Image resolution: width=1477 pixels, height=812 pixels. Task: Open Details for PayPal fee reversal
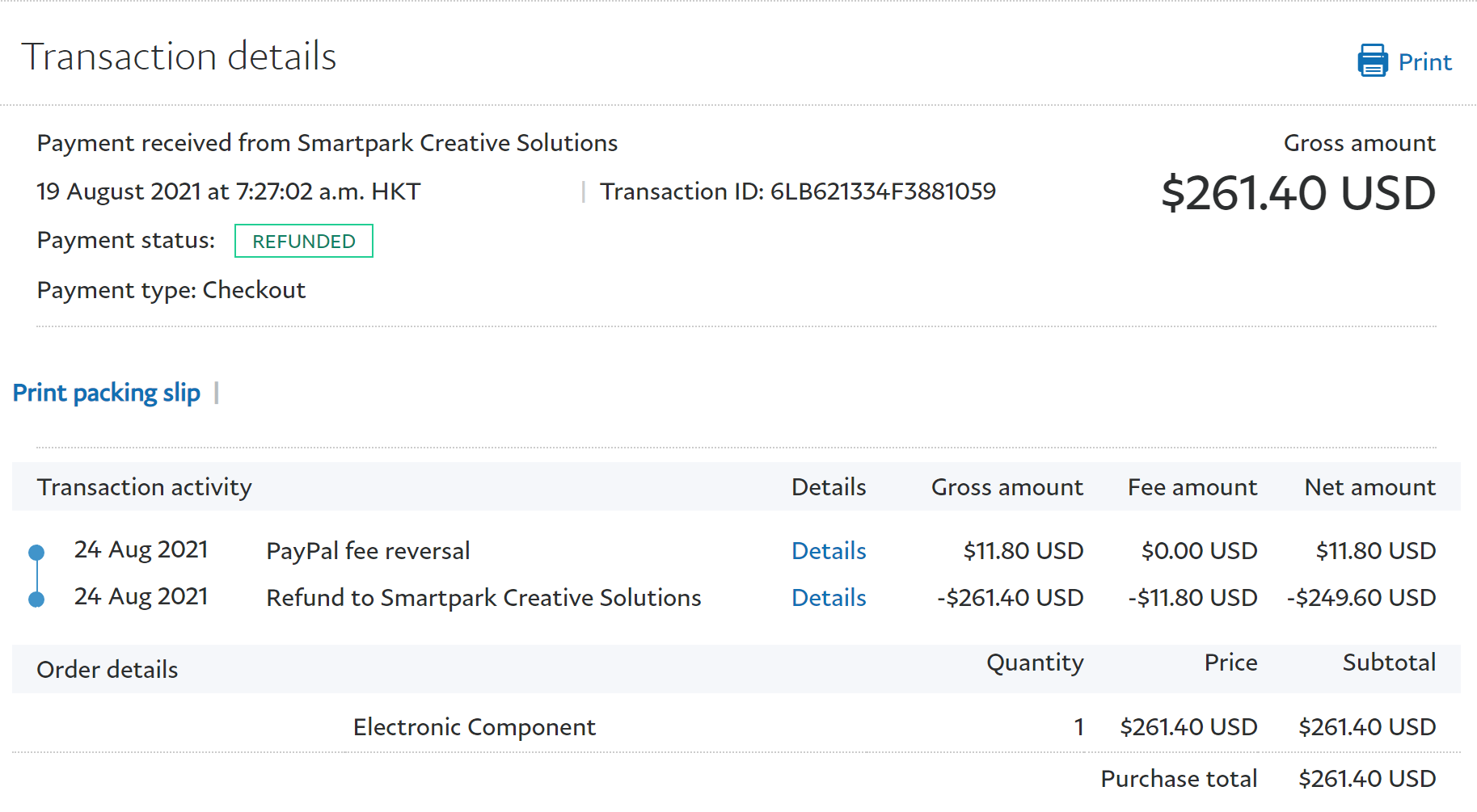pos(828,551)
